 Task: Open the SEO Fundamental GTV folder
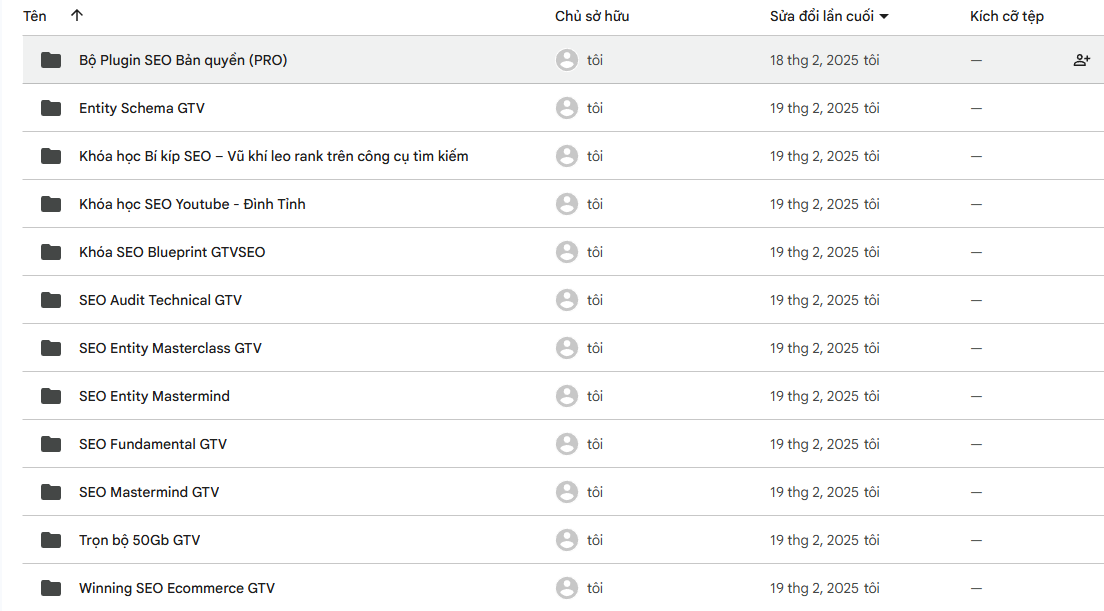coord(153,444)
